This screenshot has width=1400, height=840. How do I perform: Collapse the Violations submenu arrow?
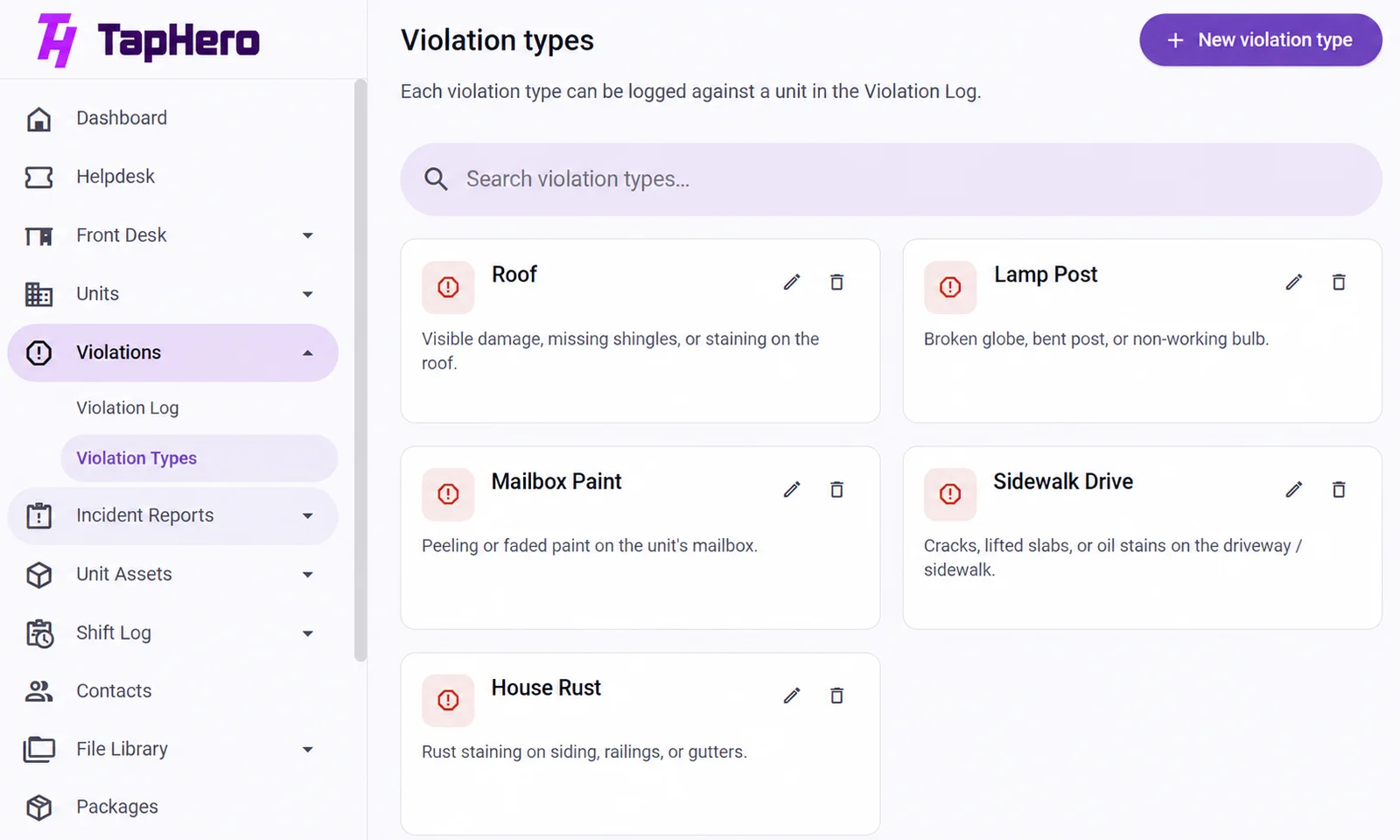(308, 353)
